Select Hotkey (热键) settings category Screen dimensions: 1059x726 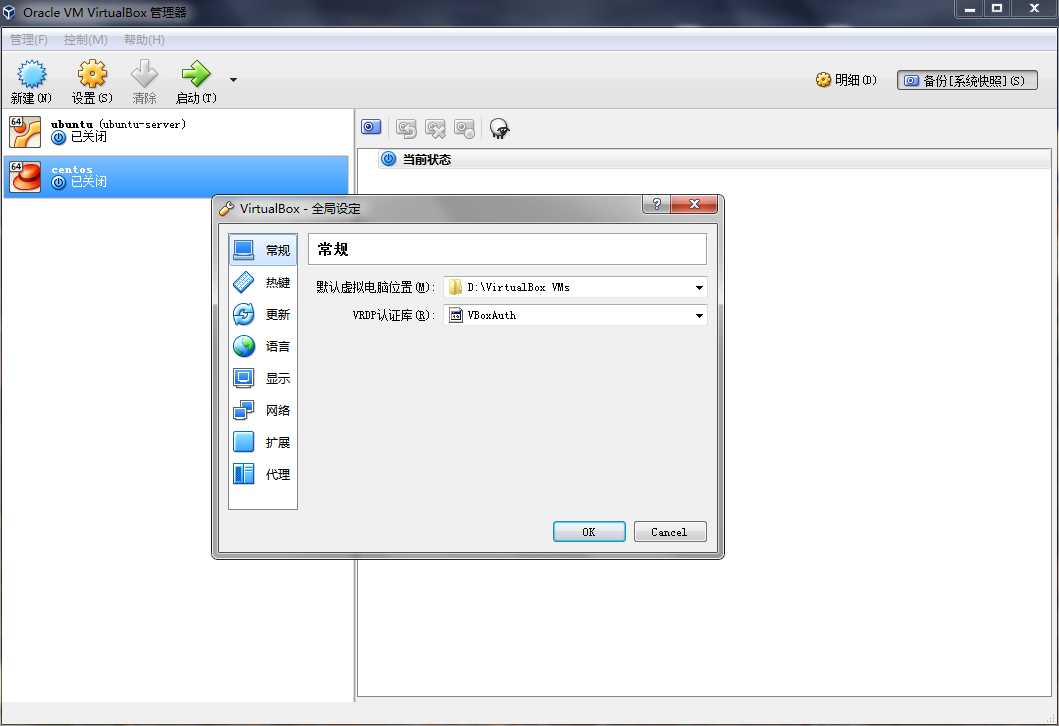click(x=263, y=282)
